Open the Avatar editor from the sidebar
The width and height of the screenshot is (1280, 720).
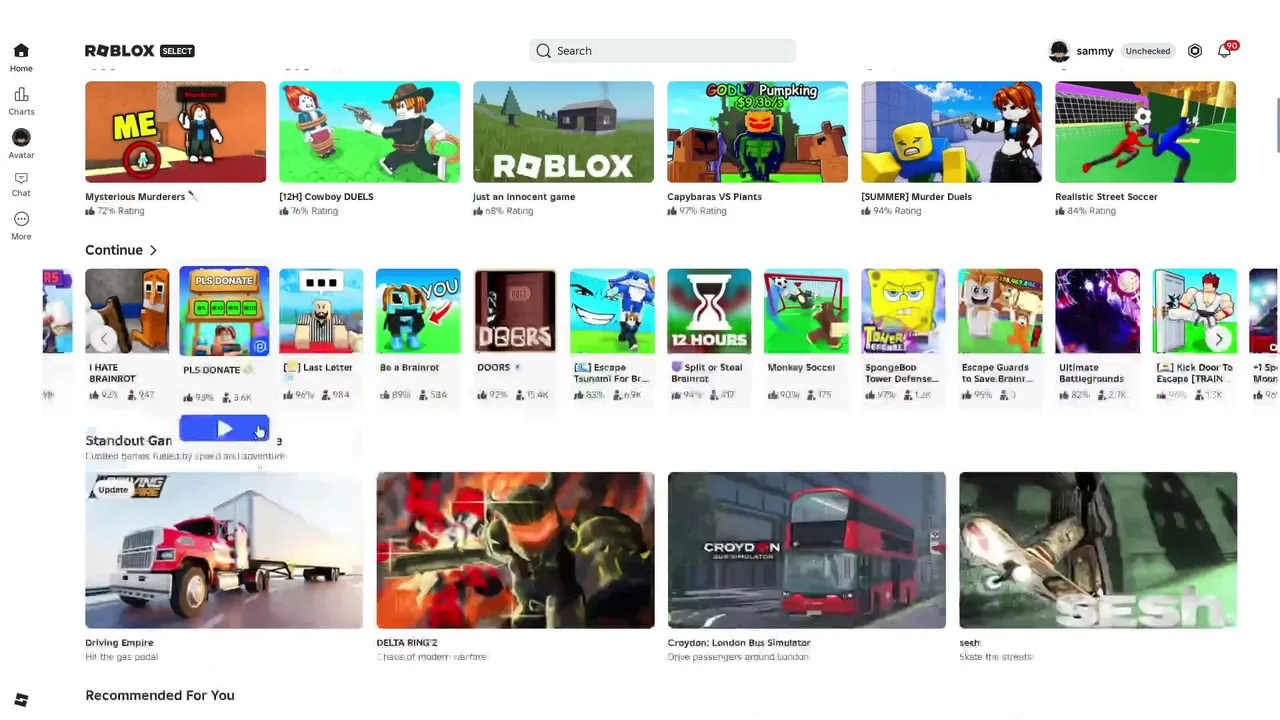point(21,144)
